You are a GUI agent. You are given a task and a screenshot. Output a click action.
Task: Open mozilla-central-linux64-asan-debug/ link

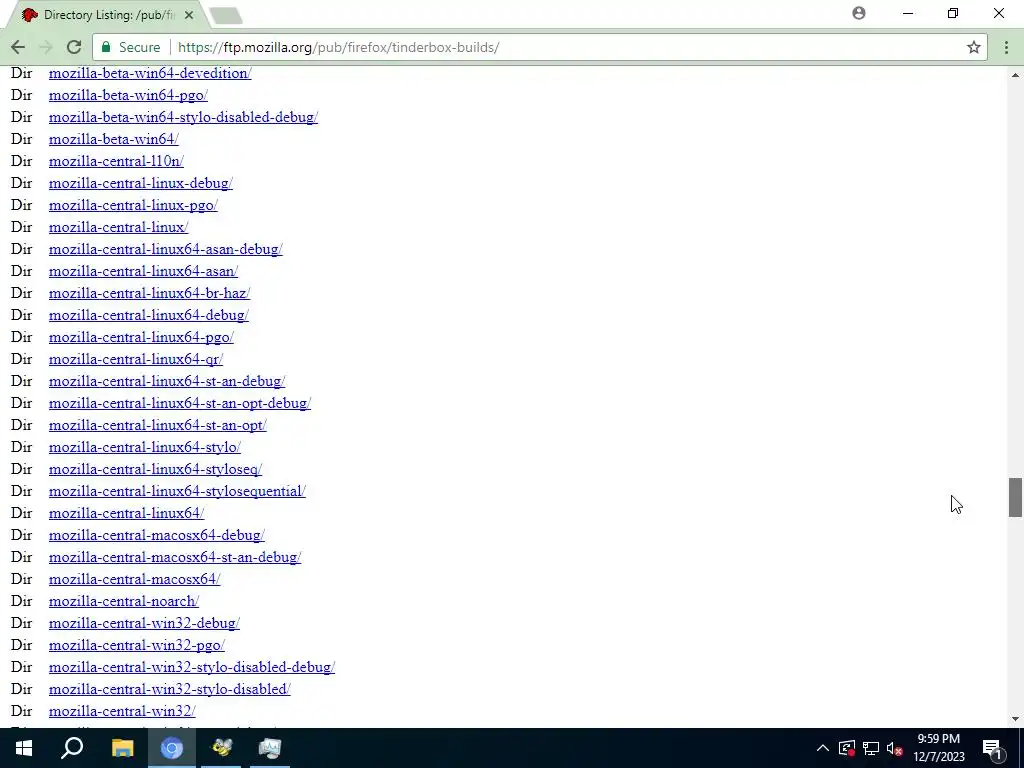(166, 249)
